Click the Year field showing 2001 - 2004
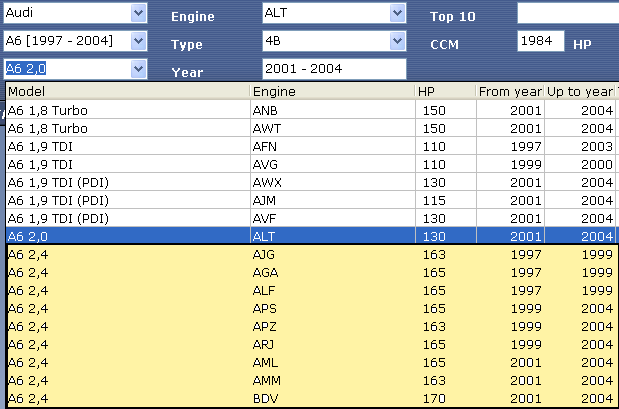619x409 pixels. [334, 69]
